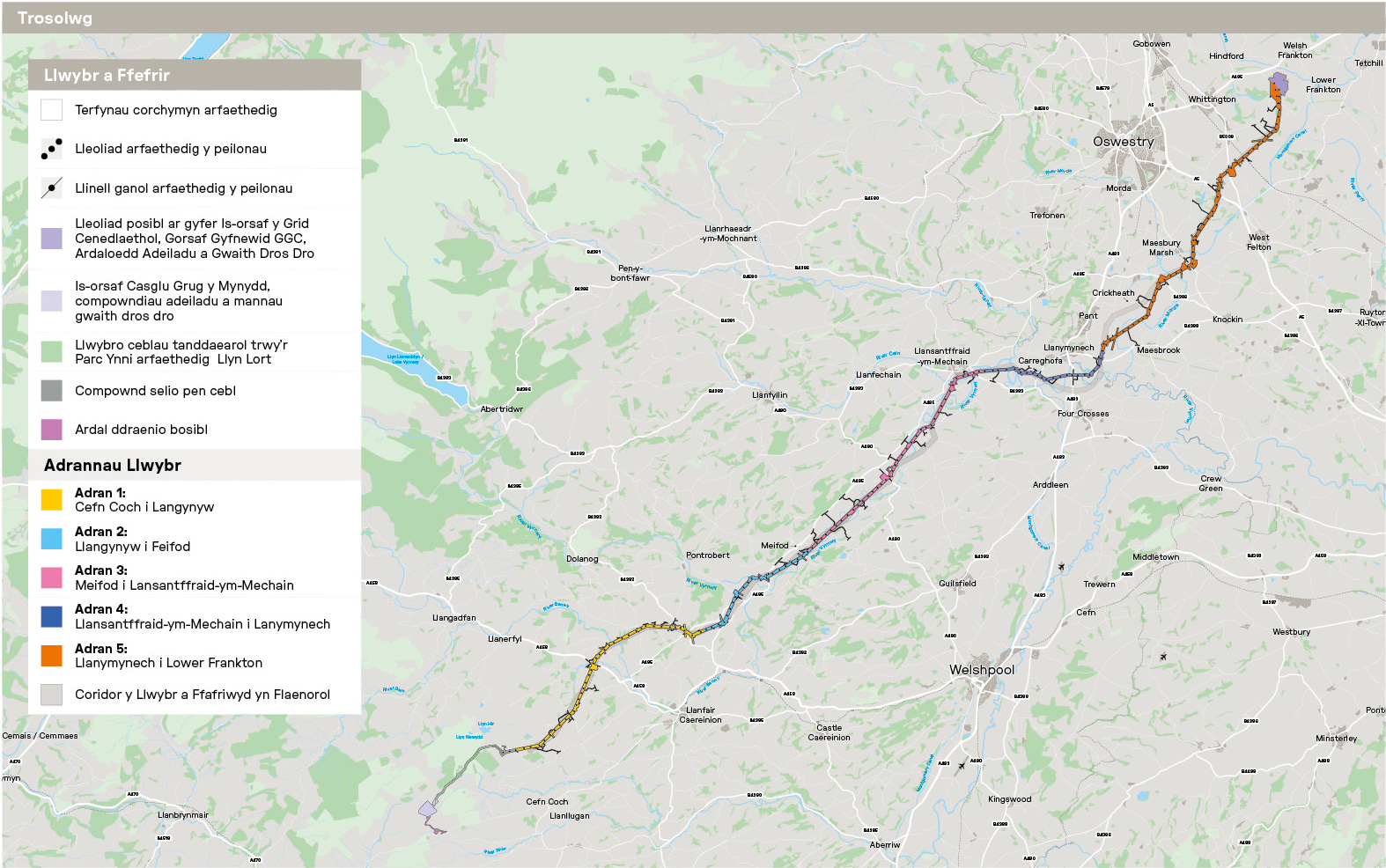Click 'Terfynau corchymyn arfaethedig' legend text

click(176, 110)
